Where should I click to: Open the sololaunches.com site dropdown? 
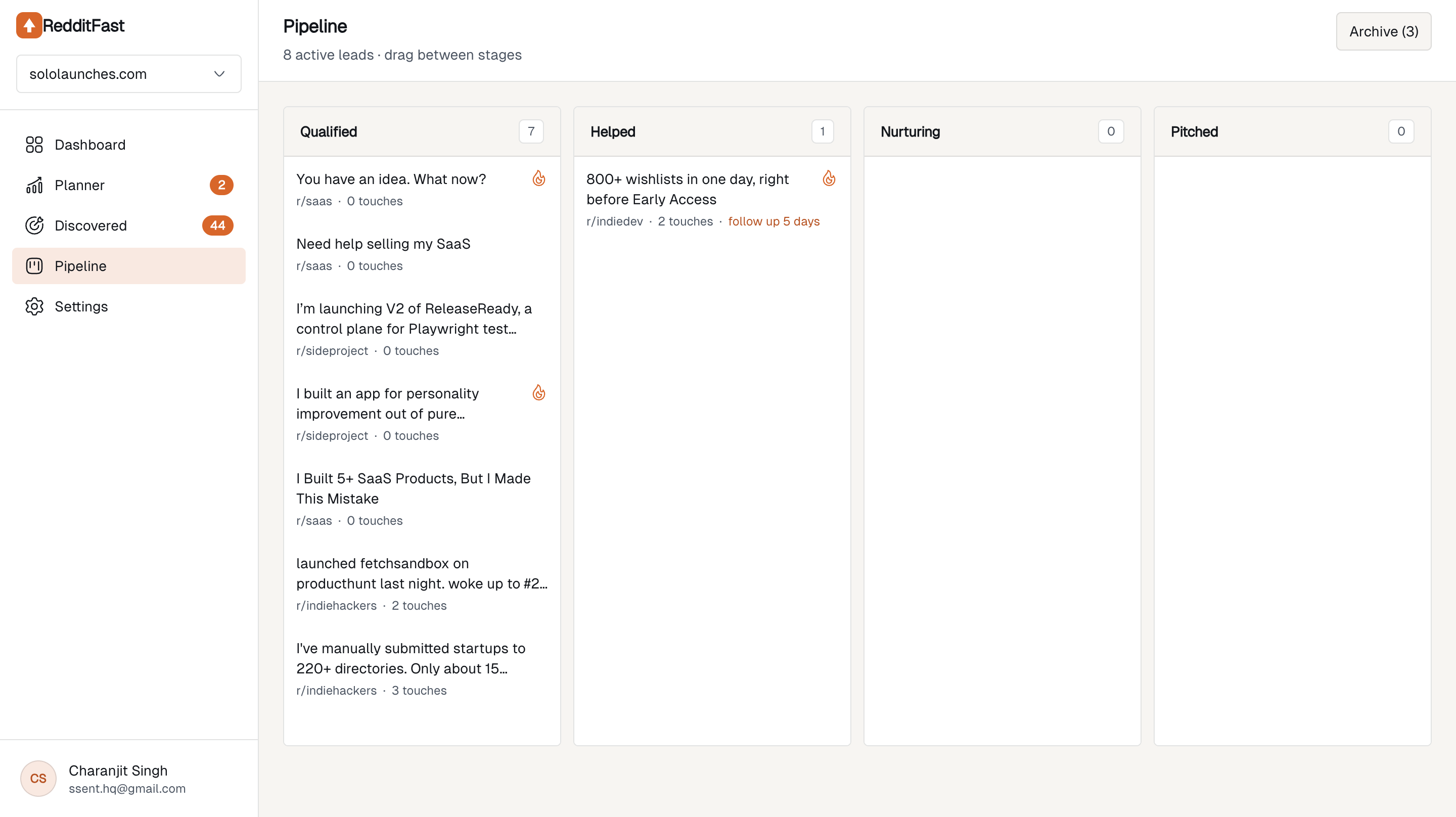(129, 74)
